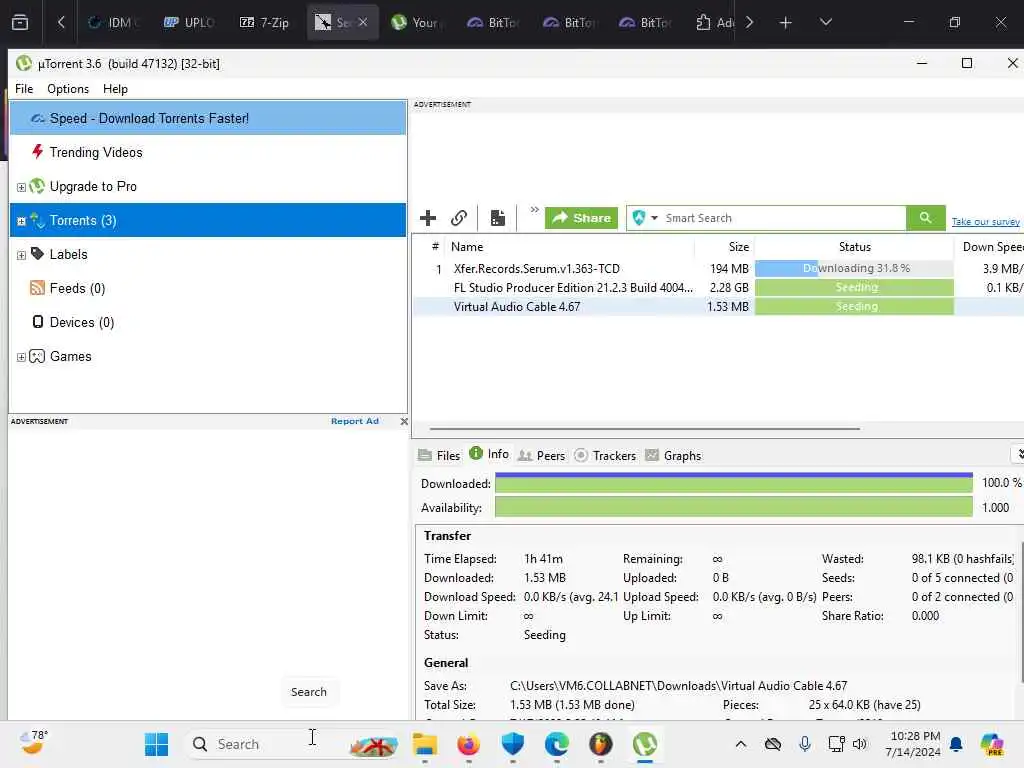Open File Explorer from taskbar
This screenshot has height=768, width=1024.
pyautogui.click(x=424, y=744)
